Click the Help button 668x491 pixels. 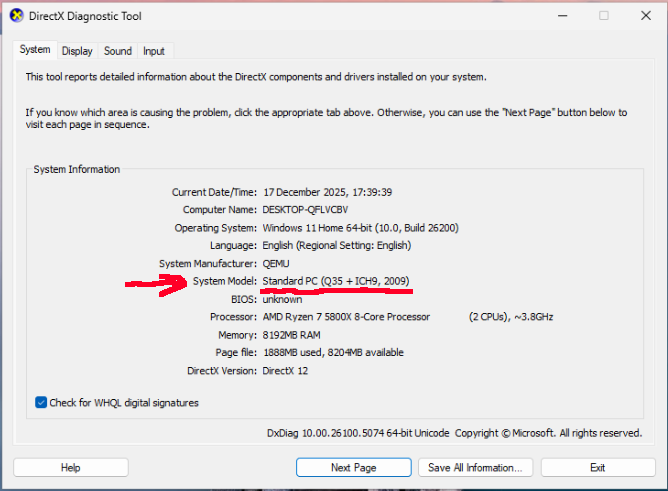[71, 468]
